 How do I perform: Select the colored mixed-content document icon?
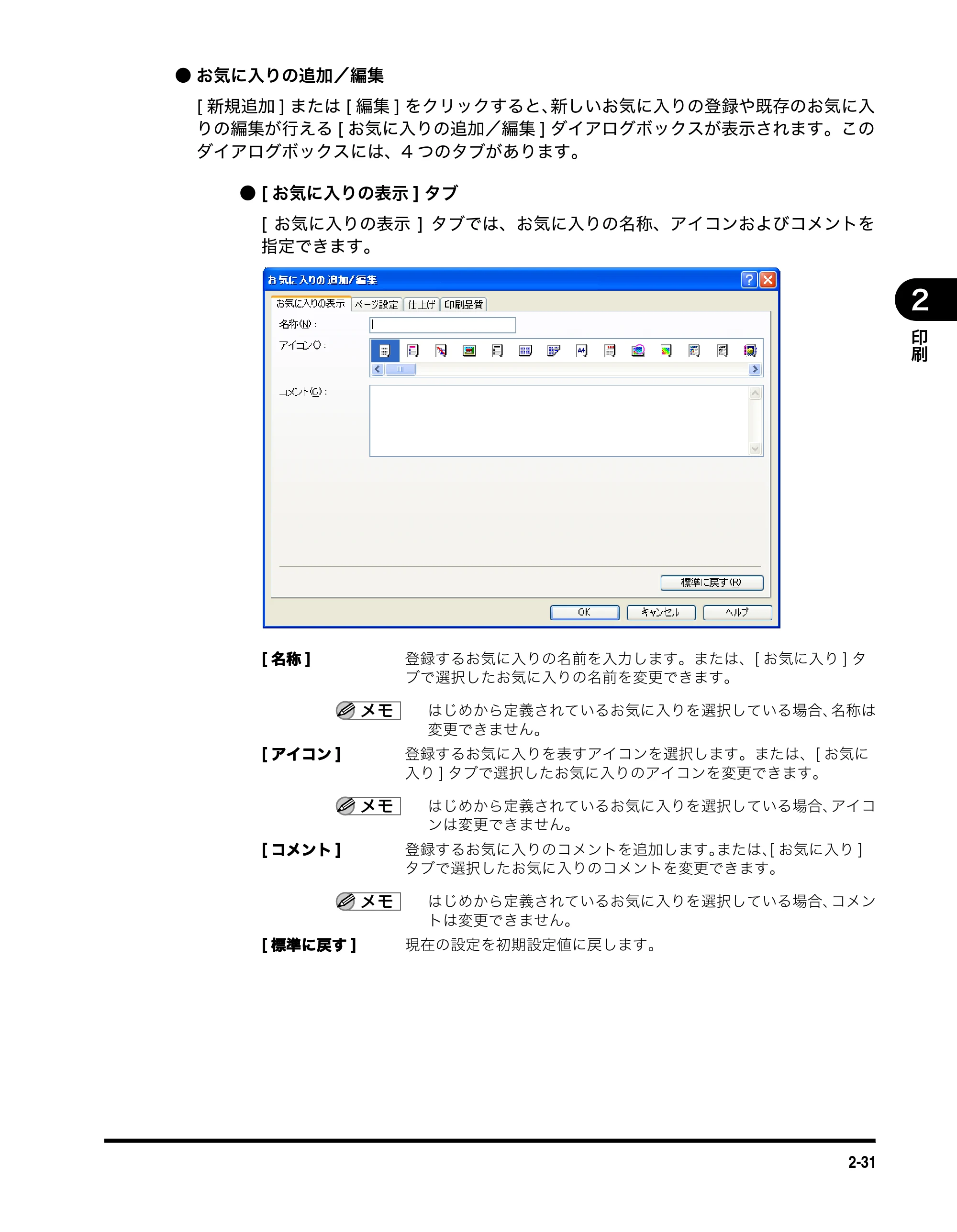click(x=695, y=351)
